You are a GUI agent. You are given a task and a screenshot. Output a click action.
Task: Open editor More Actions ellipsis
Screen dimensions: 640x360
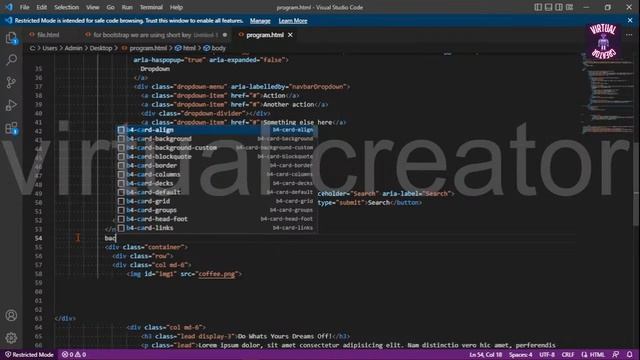pyautogui.click(x=629, y=35)
